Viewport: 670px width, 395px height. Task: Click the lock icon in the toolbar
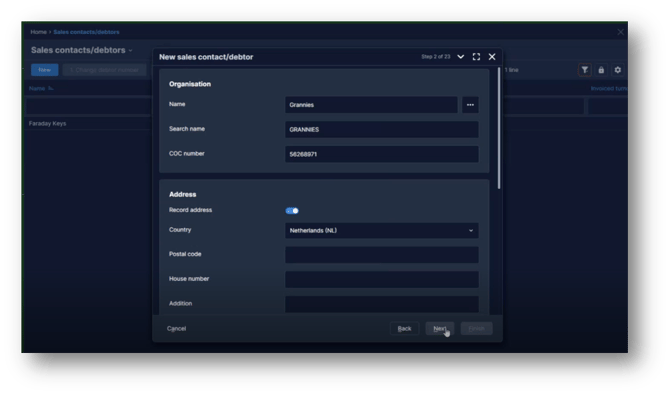(601, 70)
